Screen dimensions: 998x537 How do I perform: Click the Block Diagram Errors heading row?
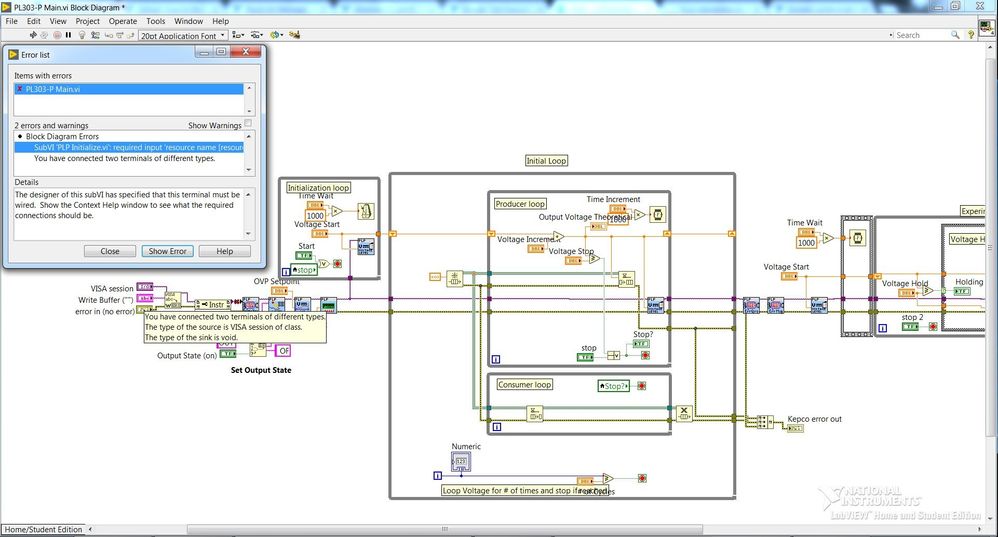tap(129, 136)
